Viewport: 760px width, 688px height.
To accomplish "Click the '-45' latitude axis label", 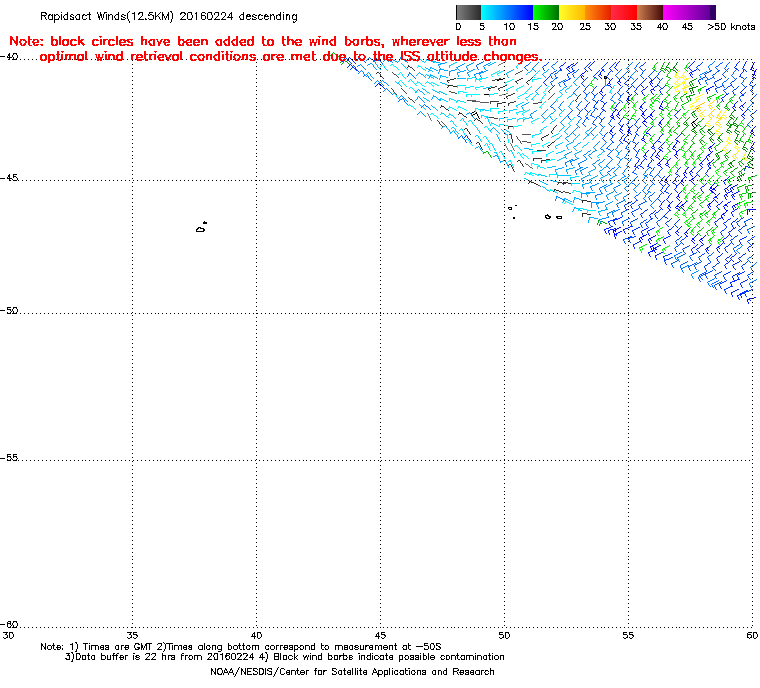I will click(9, 178).
